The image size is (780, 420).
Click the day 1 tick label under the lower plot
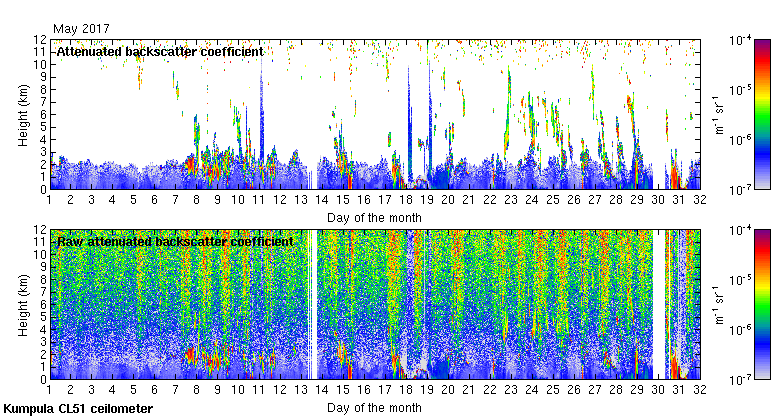click(49, 390)
